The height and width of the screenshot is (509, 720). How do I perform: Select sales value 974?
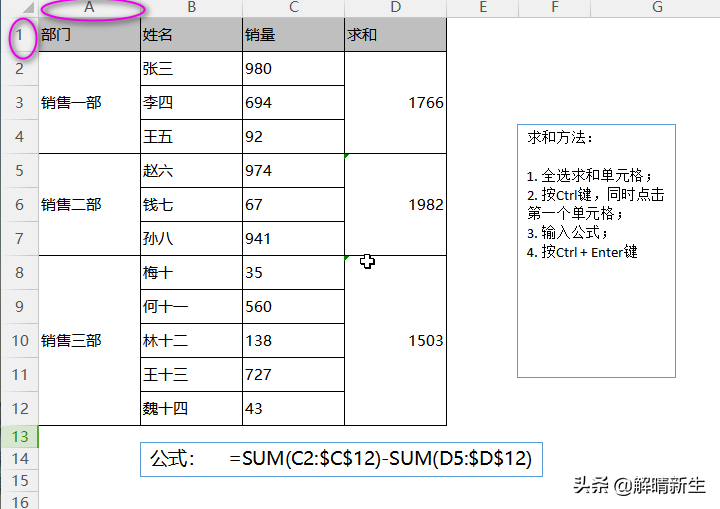[x=293, y=170]
